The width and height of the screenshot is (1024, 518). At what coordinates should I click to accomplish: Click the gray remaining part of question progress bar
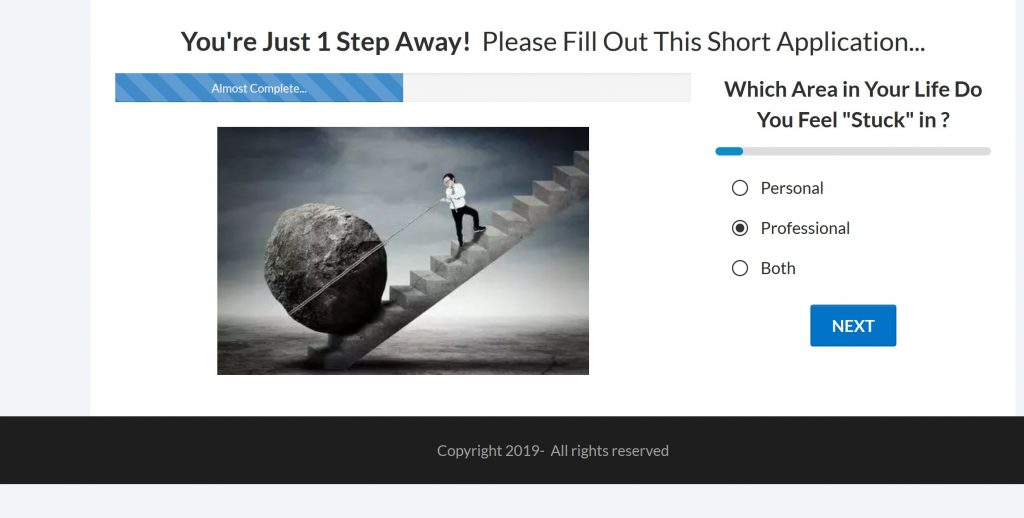coord(867,152)
